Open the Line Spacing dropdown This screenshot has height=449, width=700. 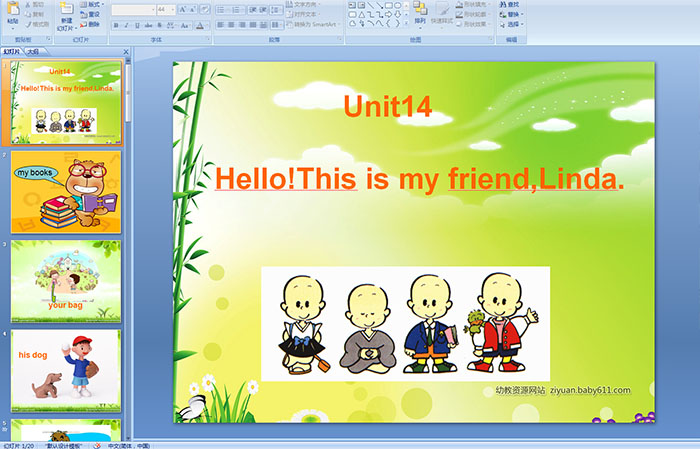[276, 9]
